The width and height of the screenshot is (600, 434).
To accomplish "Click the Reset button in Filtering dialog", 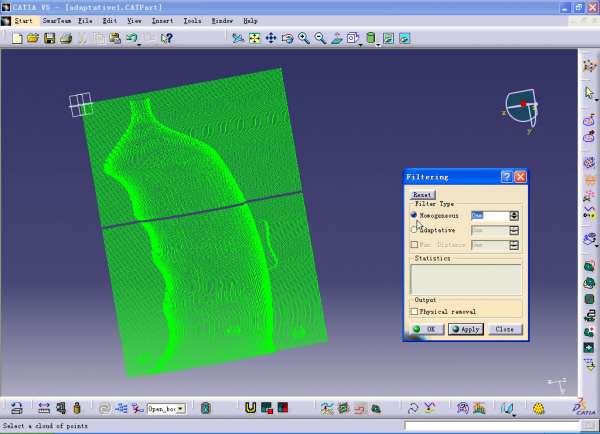I will point(422,194).
